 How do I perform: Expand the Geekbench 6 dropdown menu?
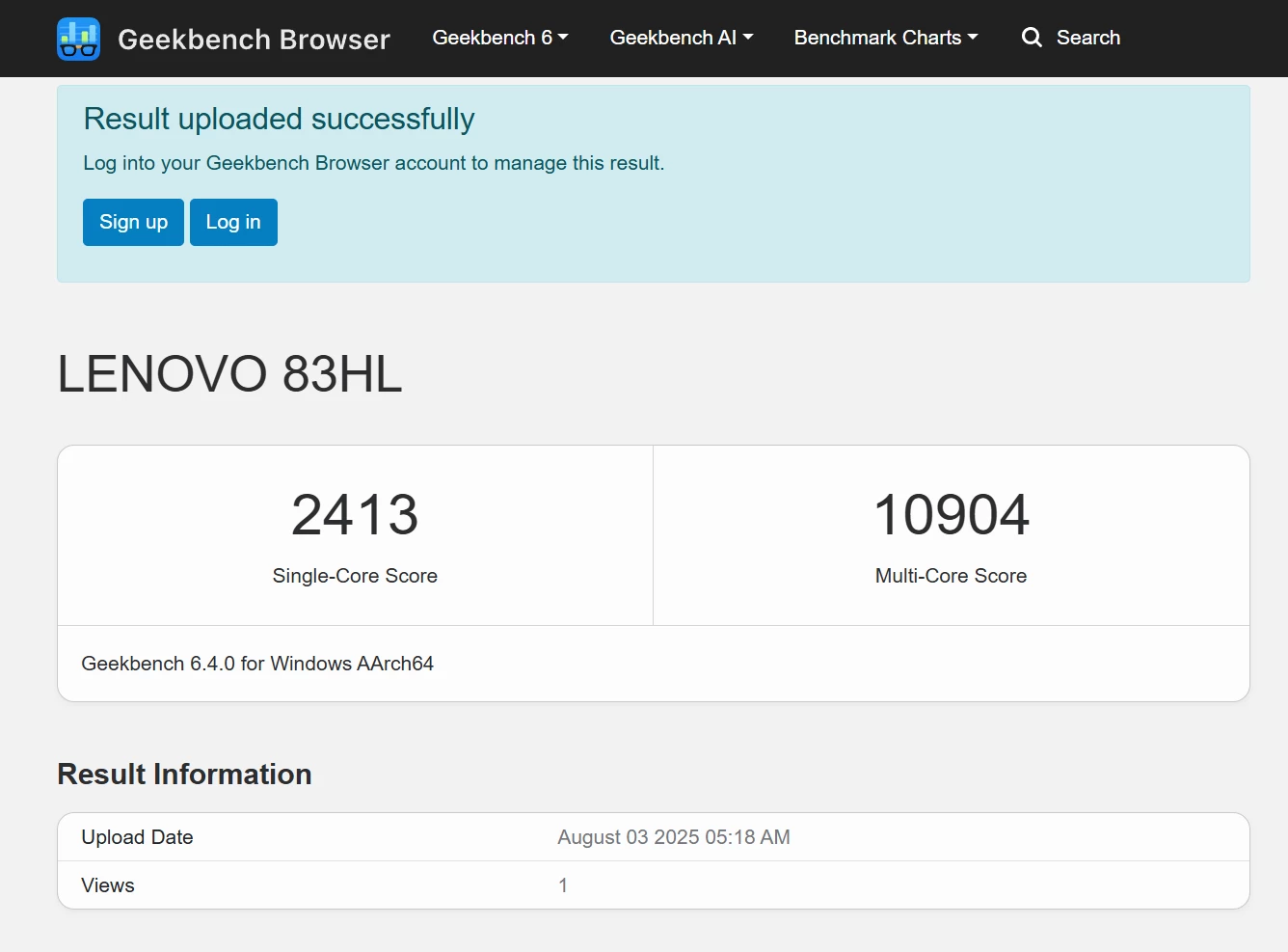[x=500, y=38]
